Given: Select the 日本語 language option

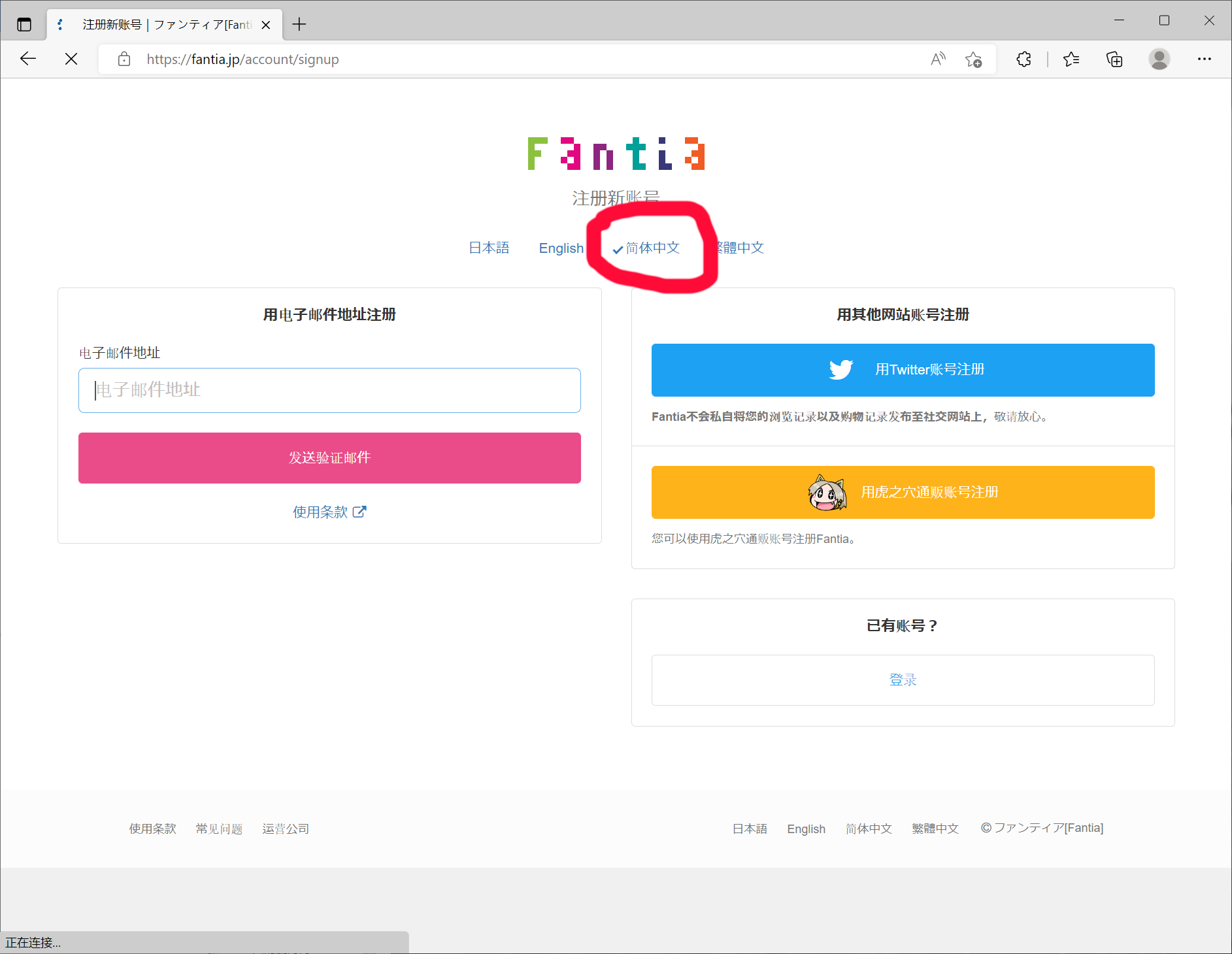Looking at the screenshot, I should tap(488, 248).
